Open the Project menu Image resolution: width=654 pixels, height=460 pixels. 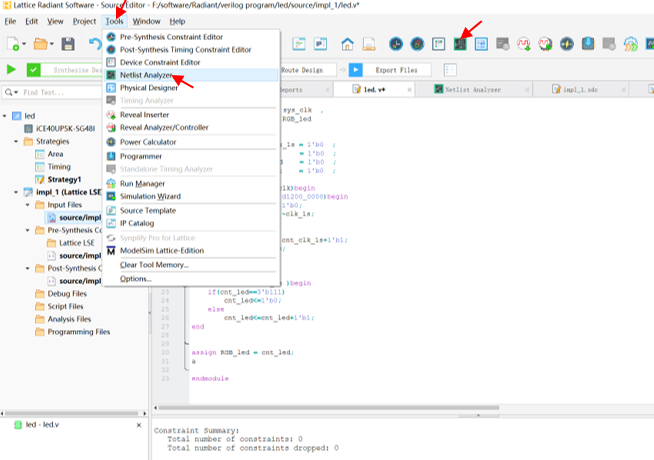pos(84,21)
